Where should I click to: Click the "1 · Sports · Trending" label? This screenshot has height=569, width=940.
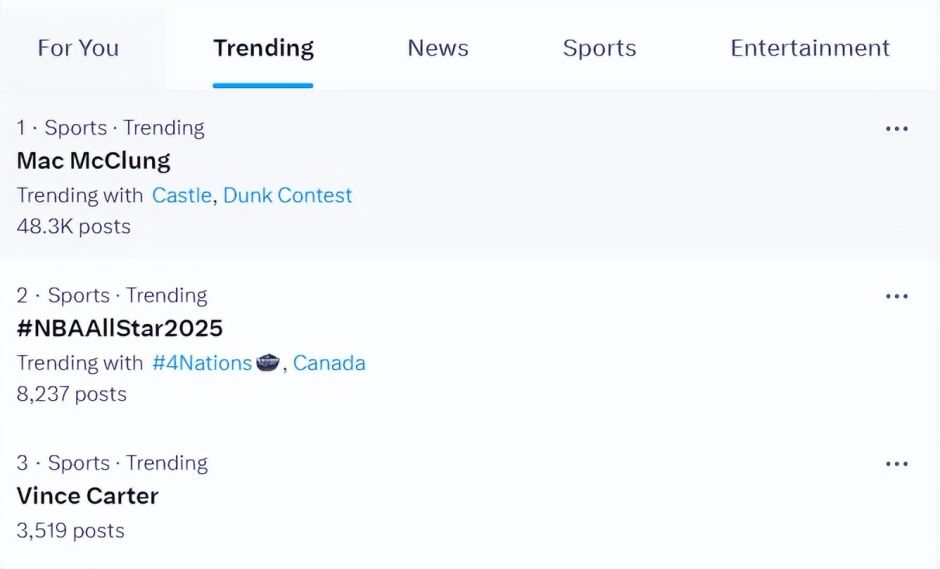pos(110,128)
